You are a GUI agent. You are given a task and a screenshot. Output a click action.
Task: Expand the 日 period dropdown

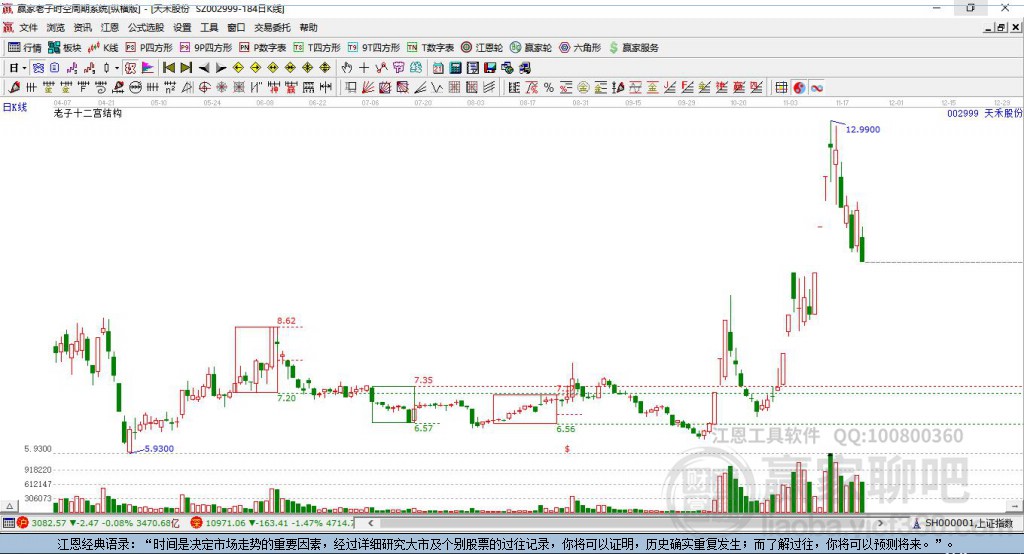point(15,68)
